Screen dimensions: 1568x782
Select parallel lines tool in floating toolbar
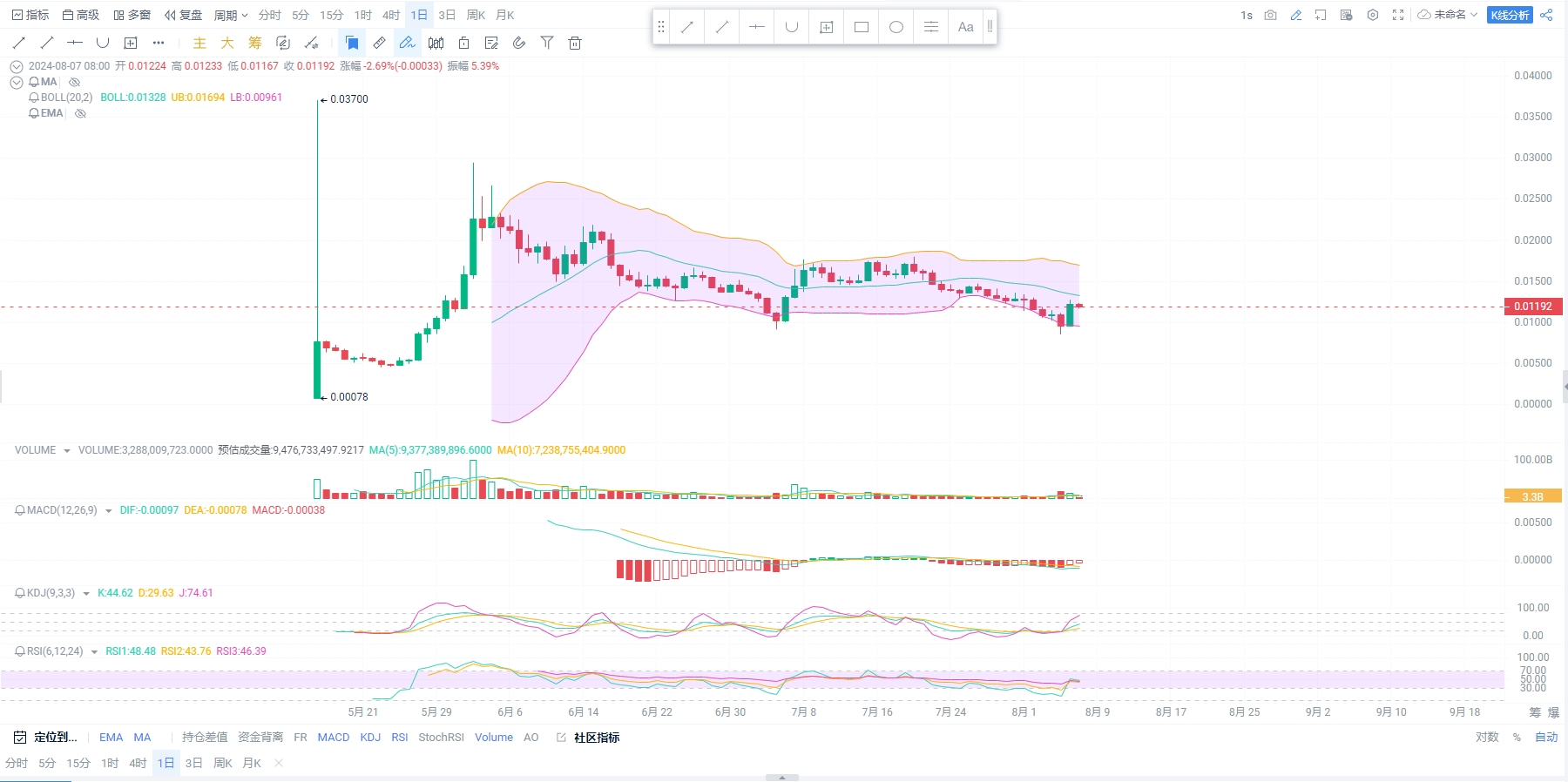[x=931, y=27]
